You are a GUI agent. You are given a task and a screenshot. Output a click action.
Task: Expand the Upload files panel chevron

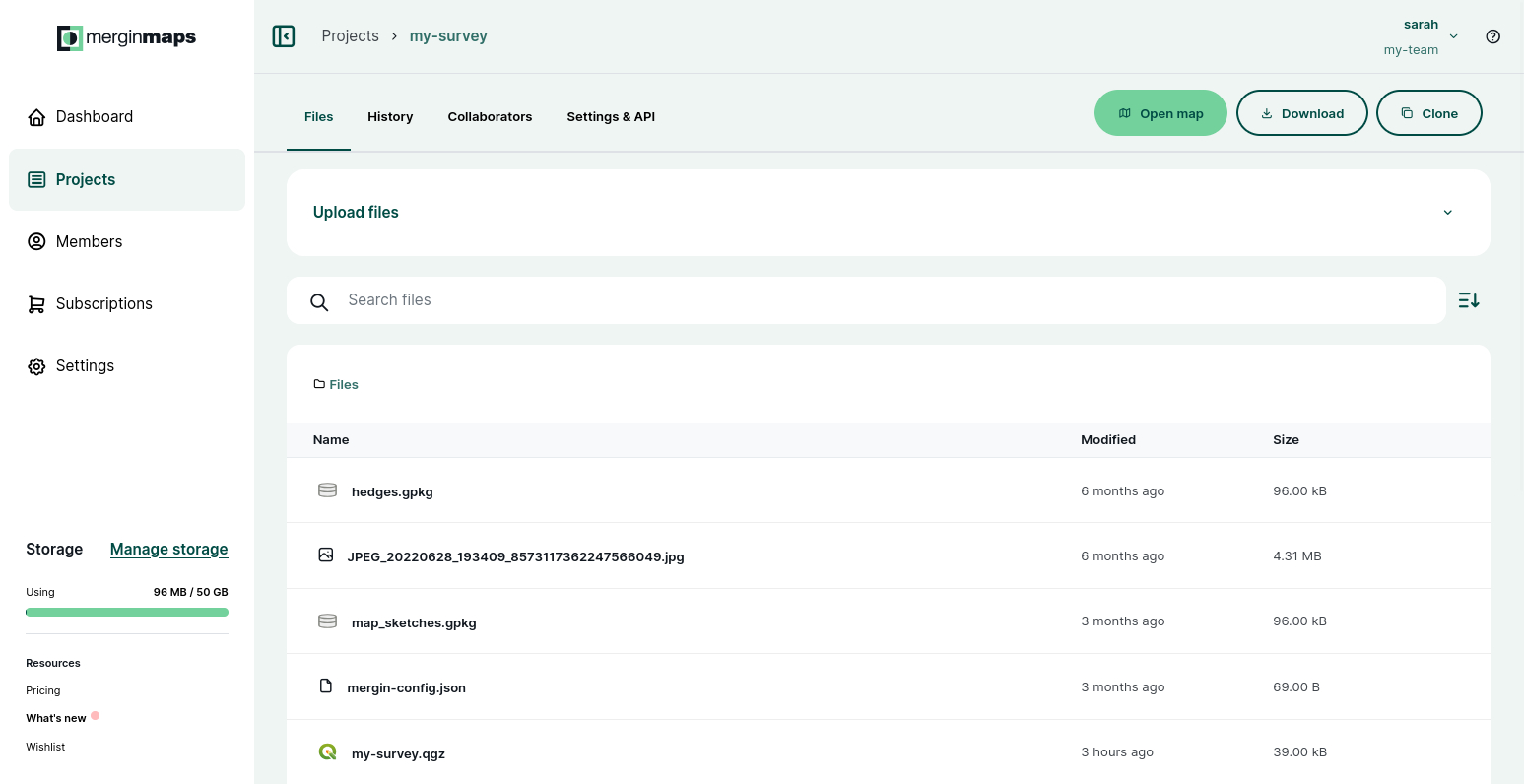1448,213
